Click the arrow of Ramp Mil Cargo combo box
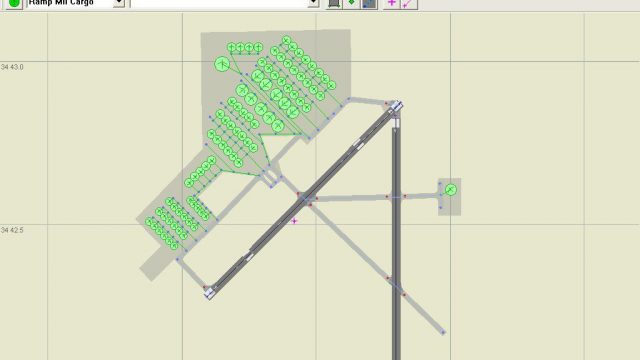Viewport: 640px width, 360px height. 119,3
